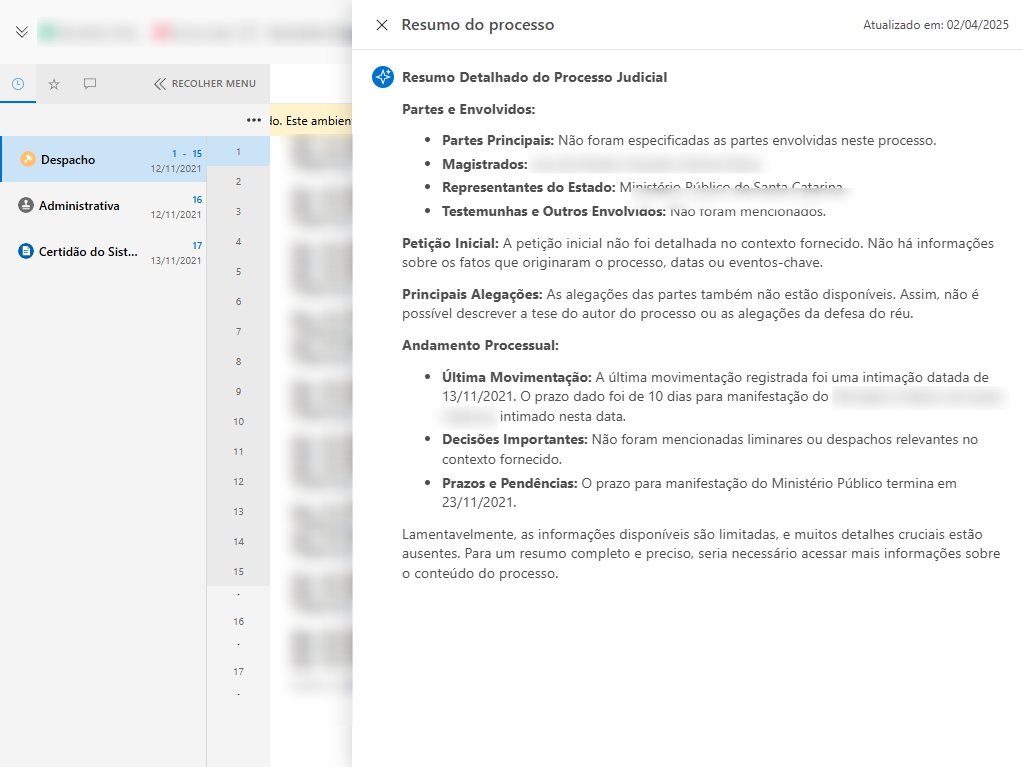Close the Resumo do processo panel

381,25
